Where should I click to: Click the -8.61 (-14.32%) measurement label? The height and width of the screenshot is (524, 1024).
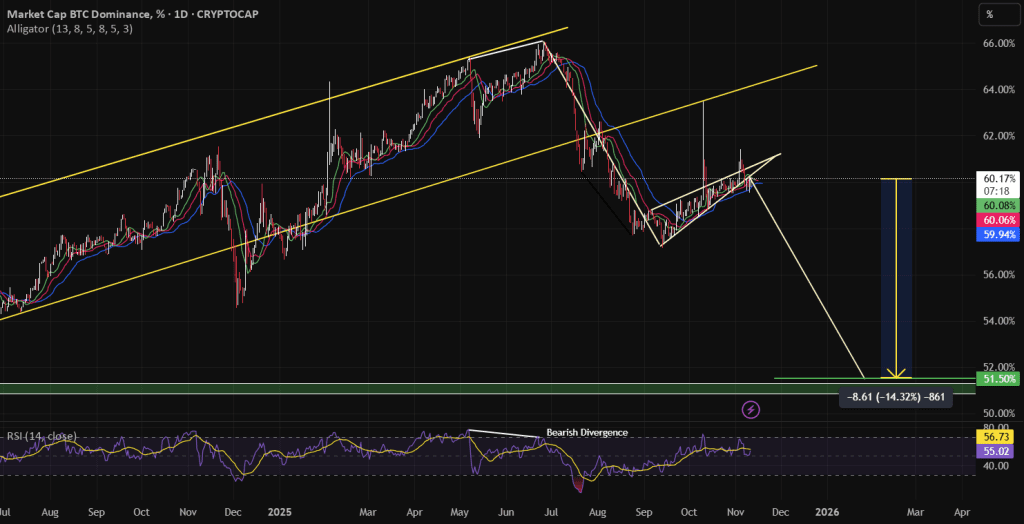pos(893,397)
